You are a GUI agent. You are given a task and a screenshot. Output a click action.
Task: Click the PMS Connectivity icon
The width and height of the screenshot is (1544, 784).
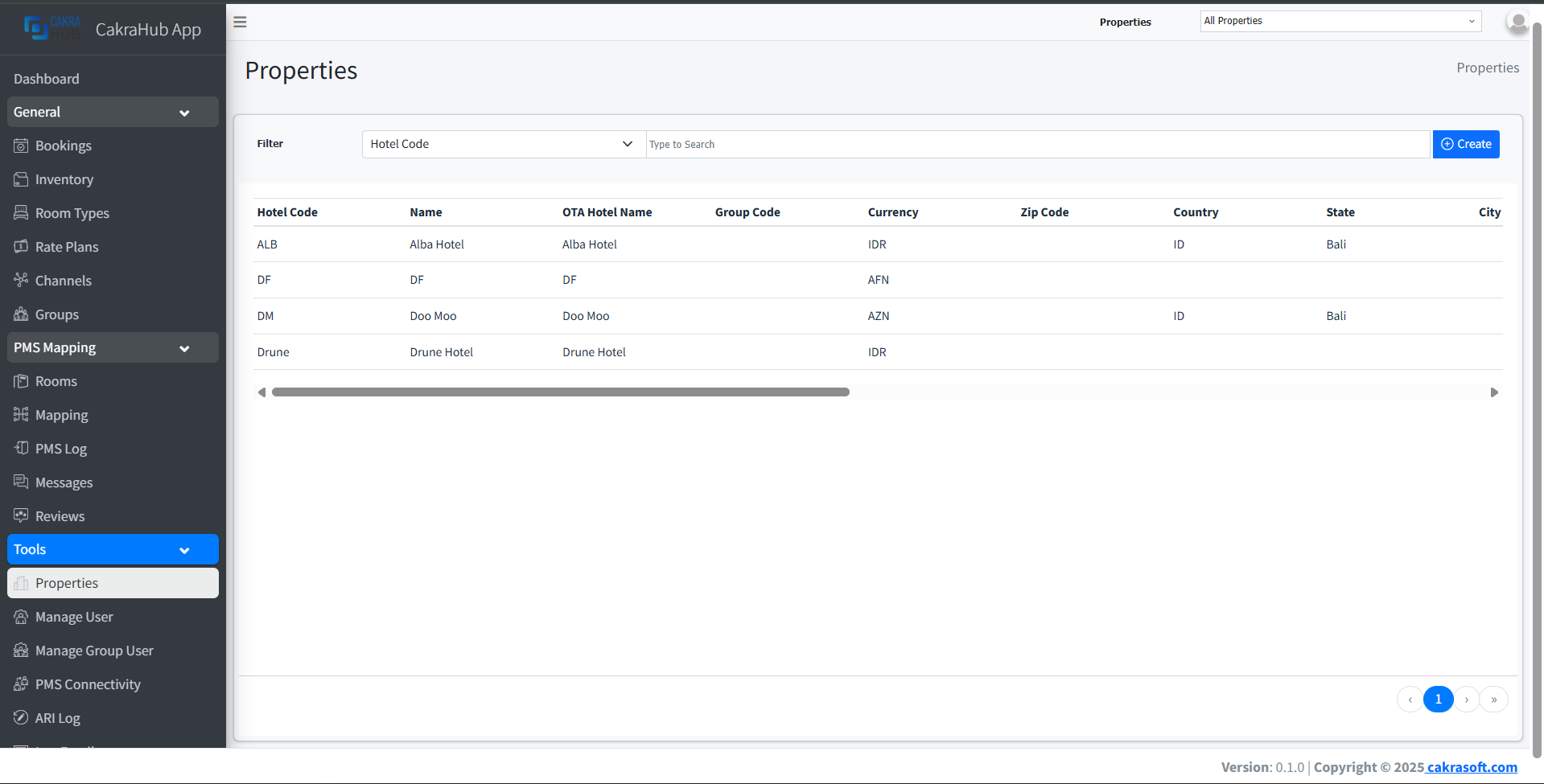point(21,683)
